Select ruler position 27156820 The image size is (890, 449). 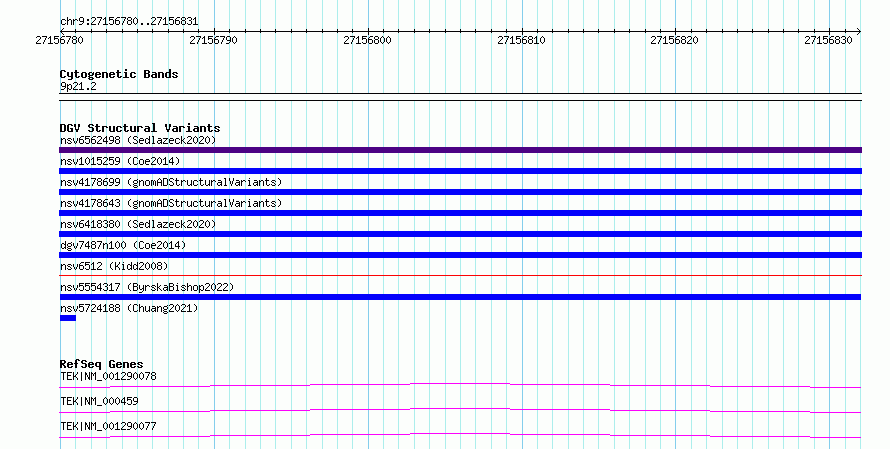(x=674, y=40)
